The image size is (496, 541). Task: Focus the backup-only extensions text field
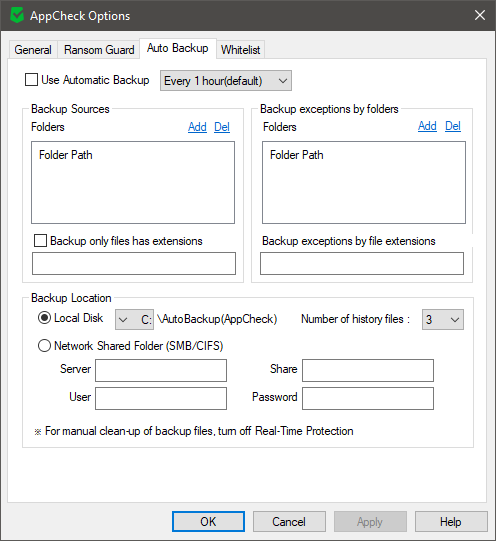pos(134,264)
